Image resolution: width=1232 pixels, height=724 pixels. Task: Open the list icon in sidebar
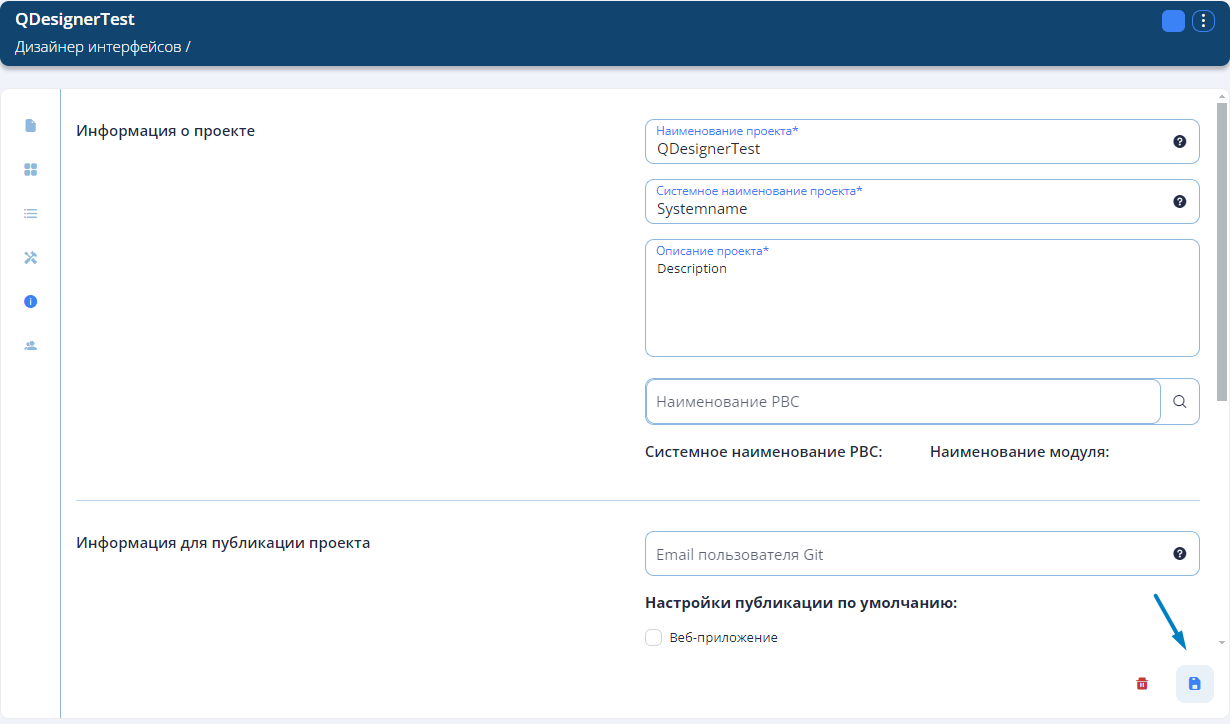coord(30,213)
